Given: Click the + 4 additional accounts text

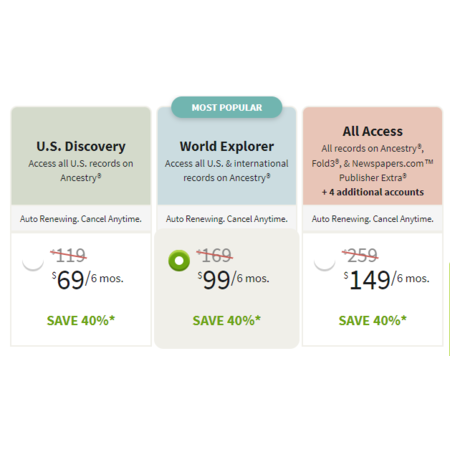Looking at the screenshot, I should coord(373,192).
